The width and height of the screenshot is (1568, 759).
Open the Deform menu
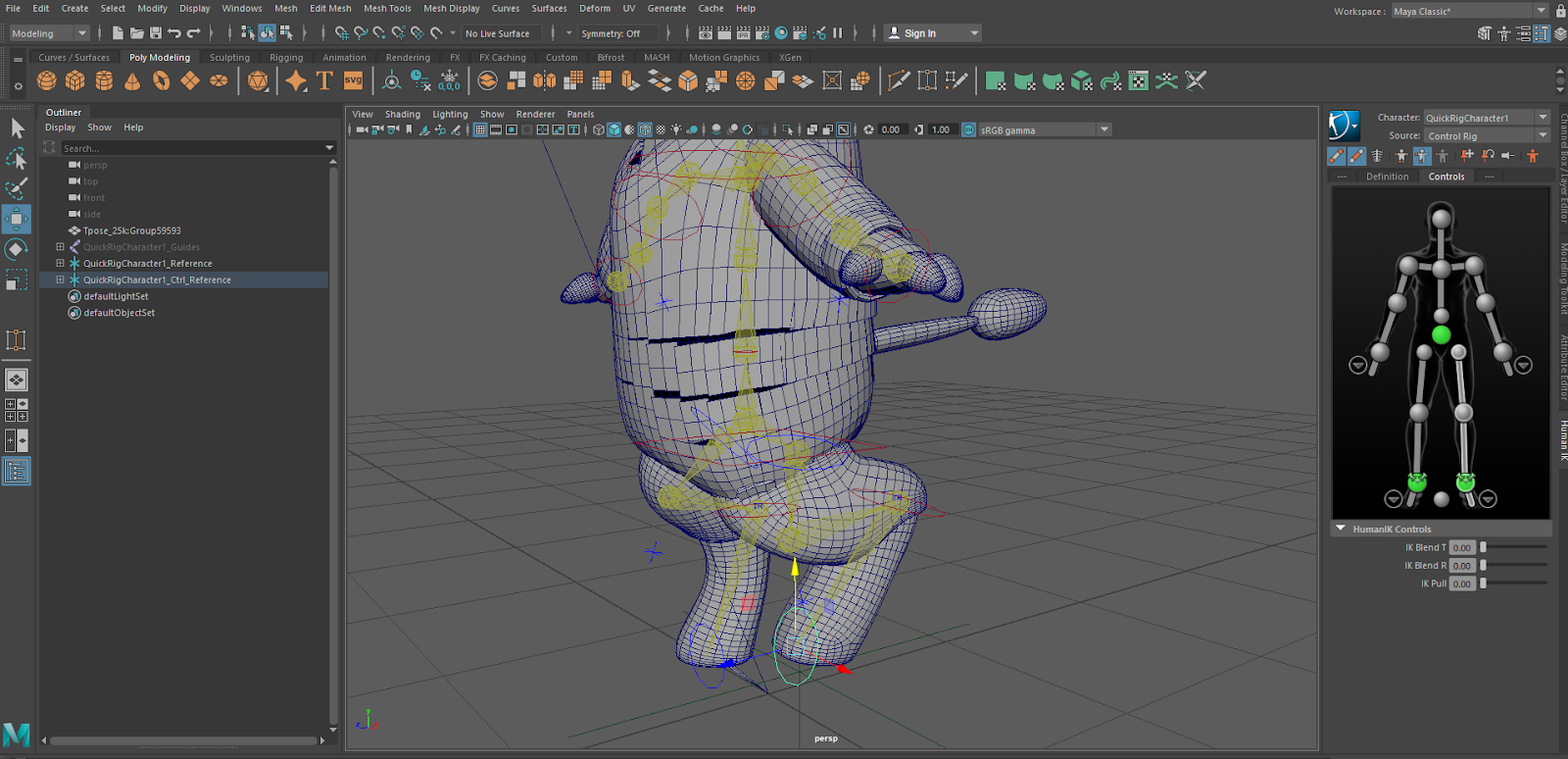[595, 8]
